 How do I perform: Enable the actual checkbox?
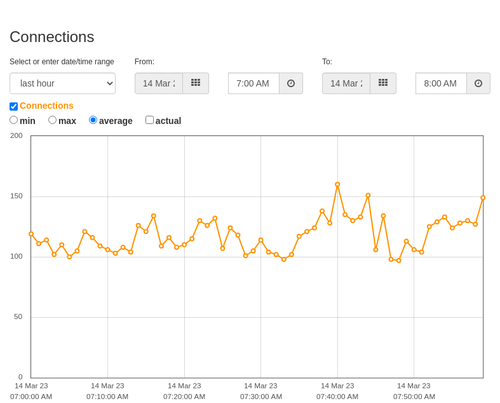pos(150,120)
